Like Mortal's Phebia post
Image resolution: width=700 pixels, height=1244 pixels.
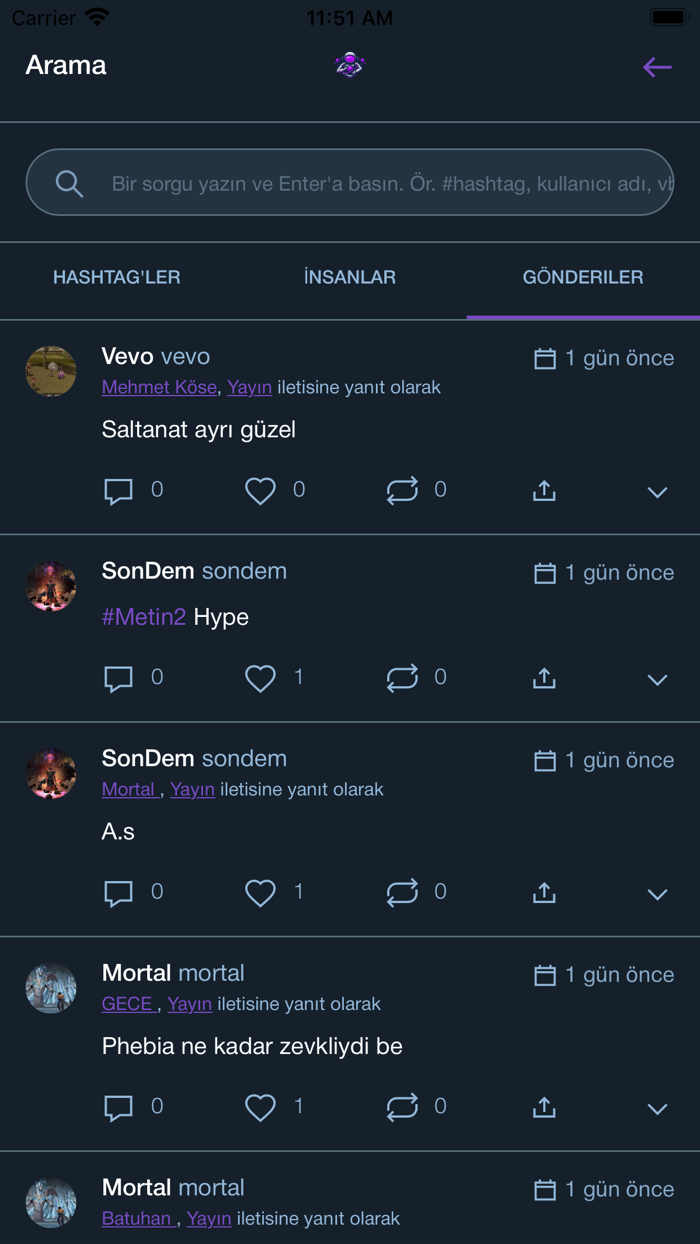(260, 1107)
